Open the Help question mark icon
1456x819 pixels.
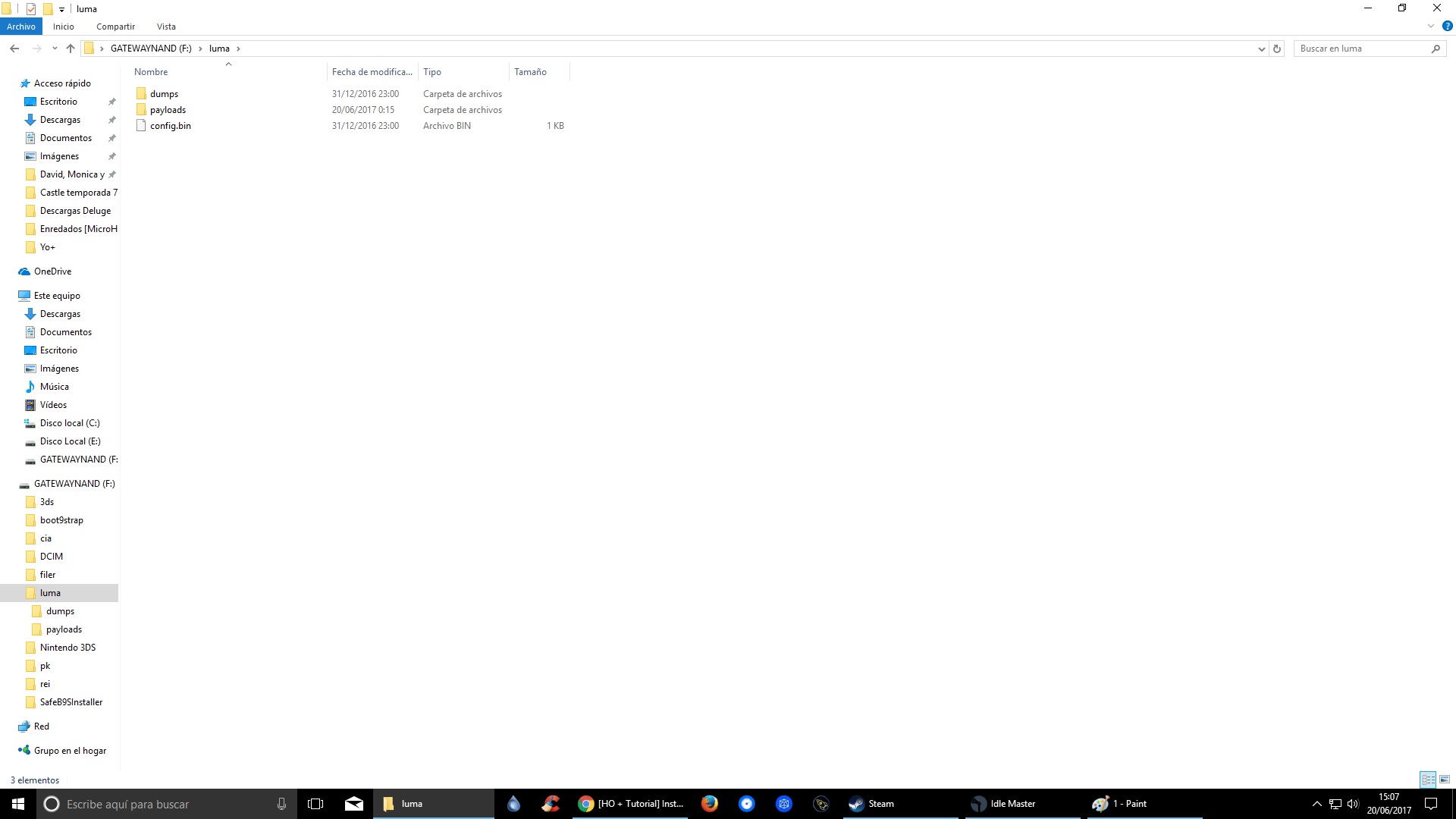pos(1447,26)
